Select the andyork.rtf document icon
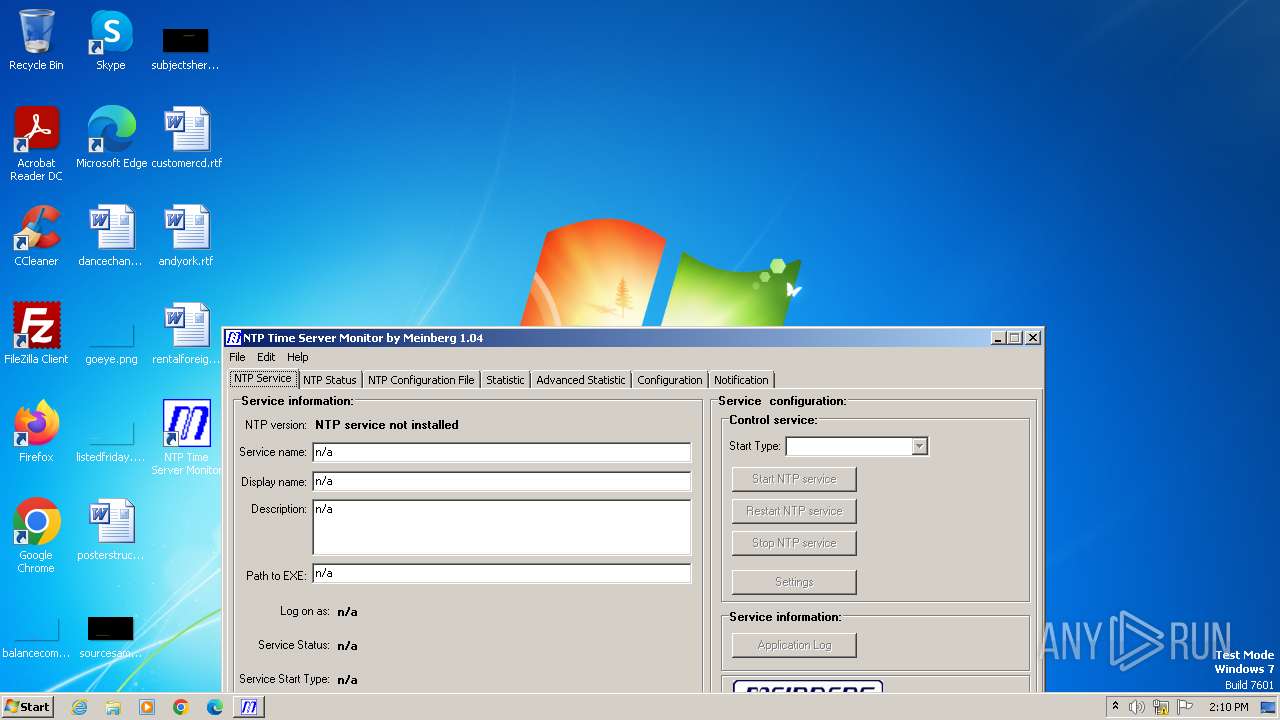This screenshot has width=1280, height=720. click(x=186, y=235)
